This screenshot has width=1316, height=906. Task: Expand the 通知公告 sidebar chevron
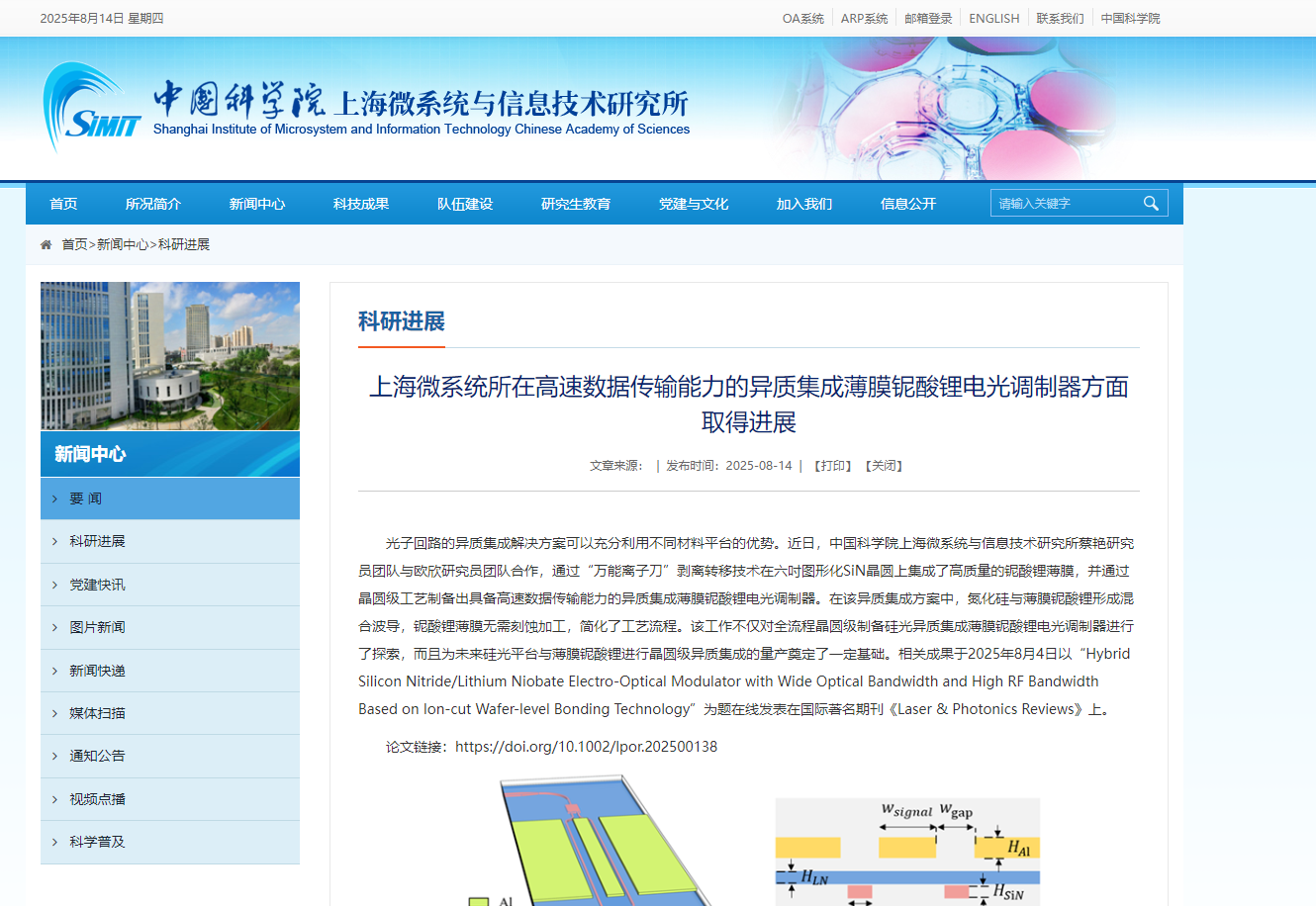point(54,756)
